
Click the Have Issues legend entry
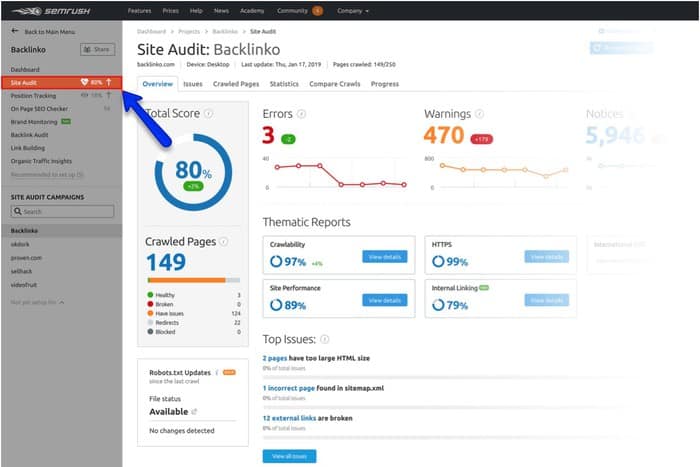click(x=166, y=313)
